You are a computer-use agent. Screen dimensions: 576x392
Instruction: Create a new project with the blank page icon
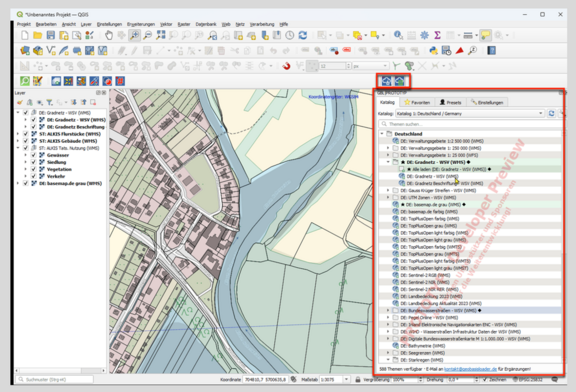click(25, 35)
